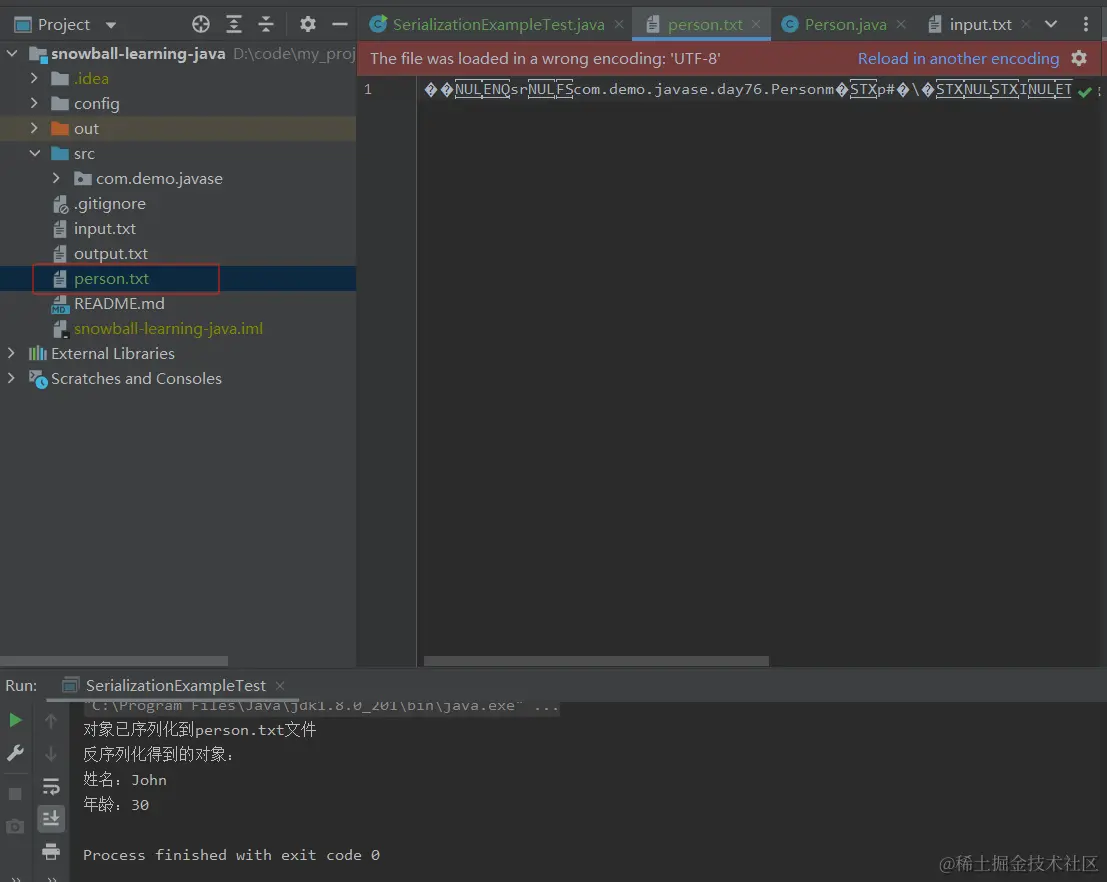The image size is (1107, 882).
Task: Click the Stop process icon
Action: (15, 794)
